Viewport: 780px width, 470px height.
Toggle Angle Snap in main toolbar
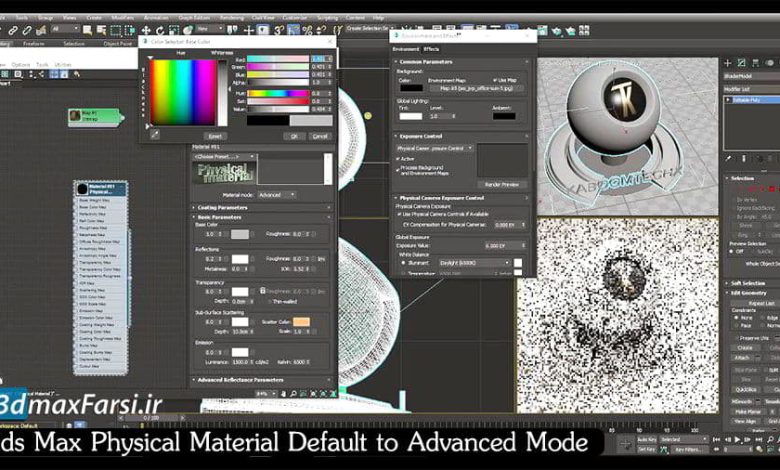[x=293, y=30]
